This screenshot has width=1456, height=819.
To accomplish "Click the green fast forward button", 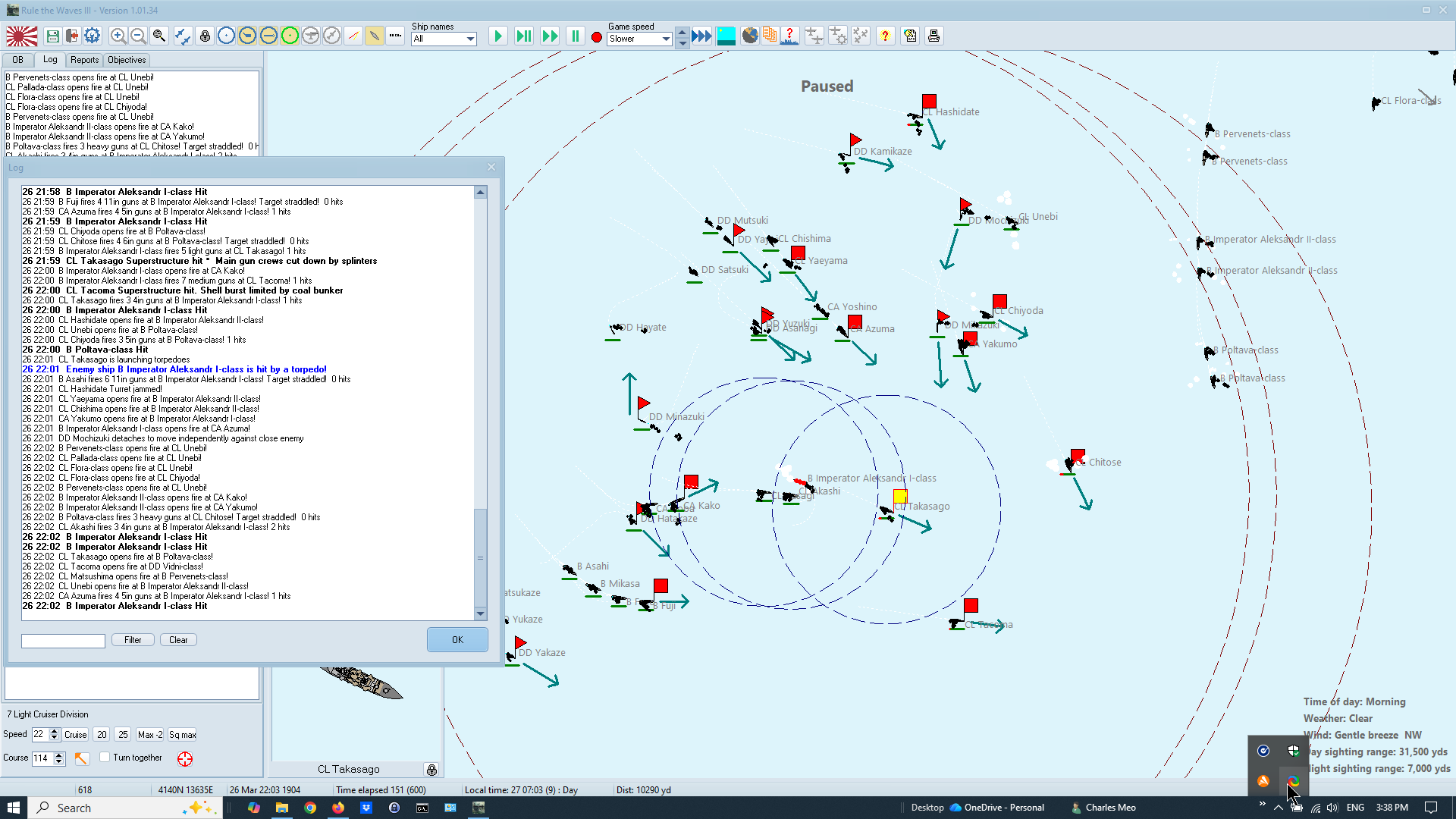I will (550, 36).
